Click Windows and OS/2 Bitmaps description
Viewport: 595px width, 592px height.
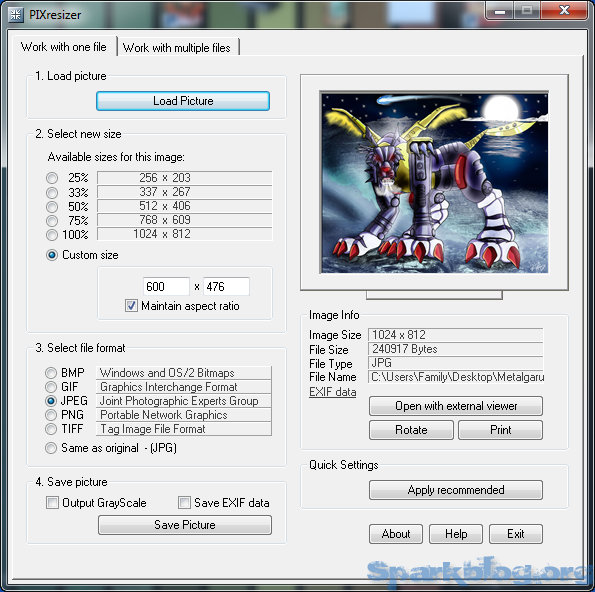point(184,373)
